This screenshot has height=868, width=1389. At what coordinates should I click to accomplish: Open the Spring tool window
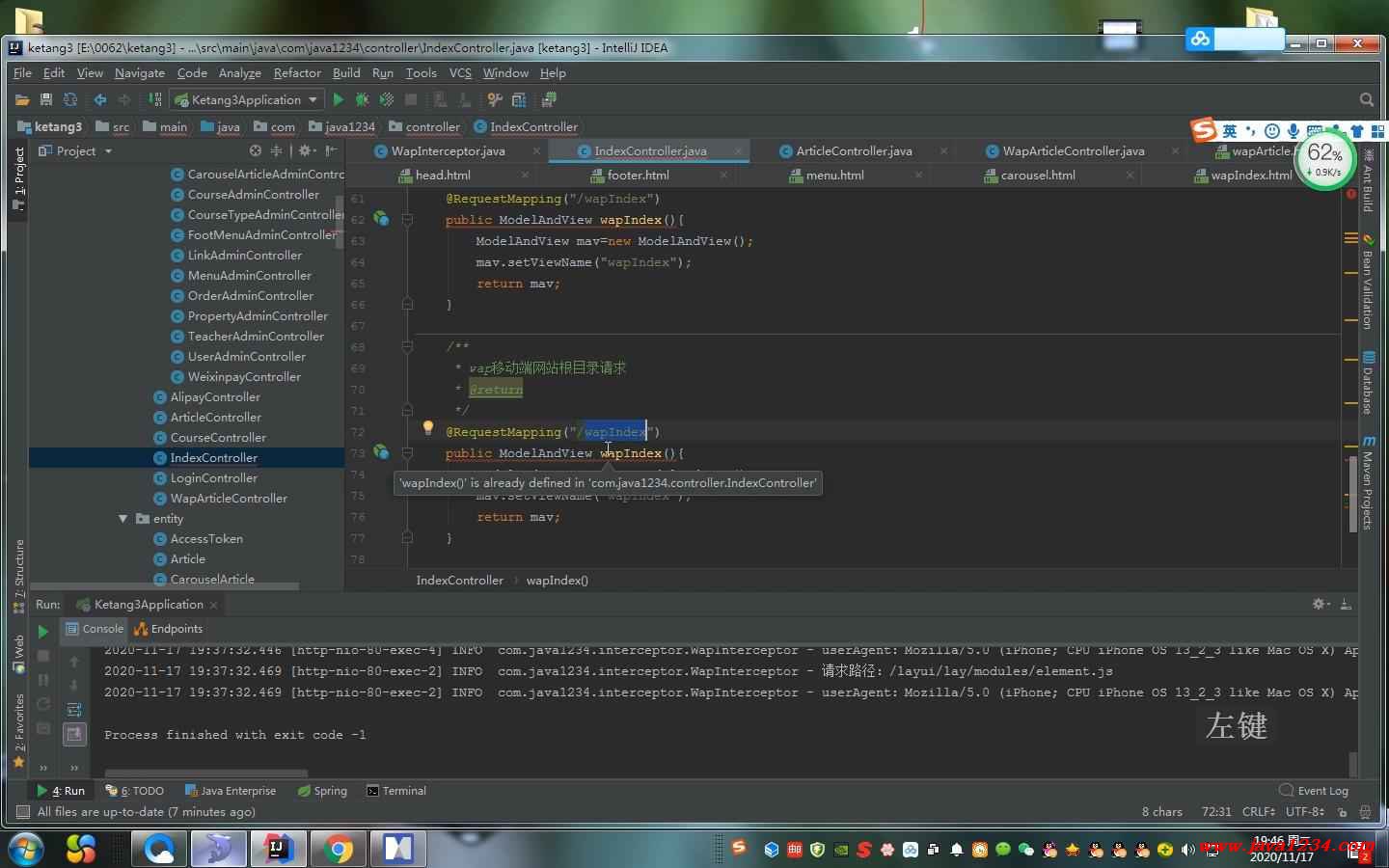coord(322,790)
